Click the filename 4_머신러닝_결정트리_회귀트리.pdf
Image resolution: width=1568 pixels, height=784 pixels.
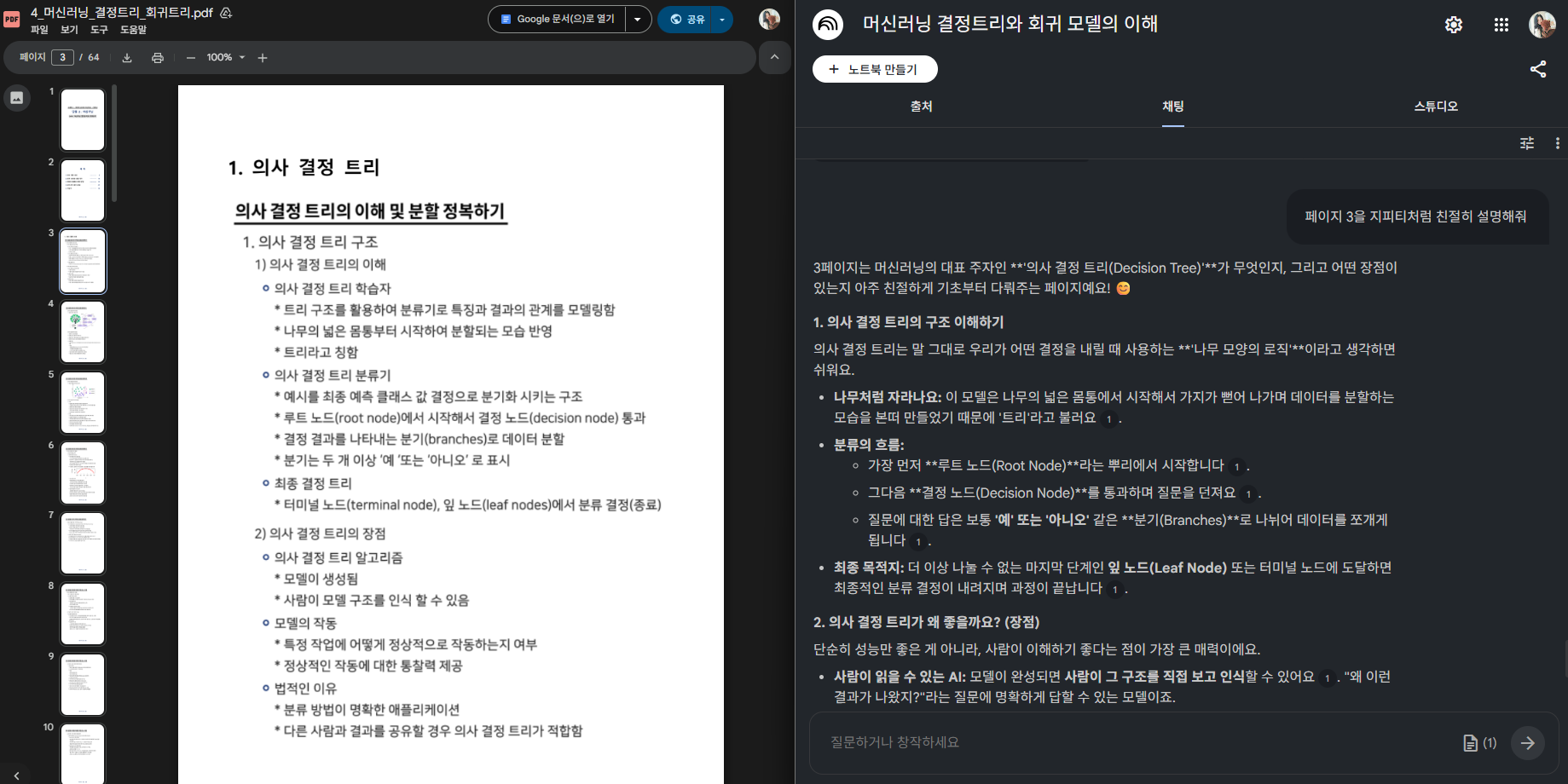(122, 13)
